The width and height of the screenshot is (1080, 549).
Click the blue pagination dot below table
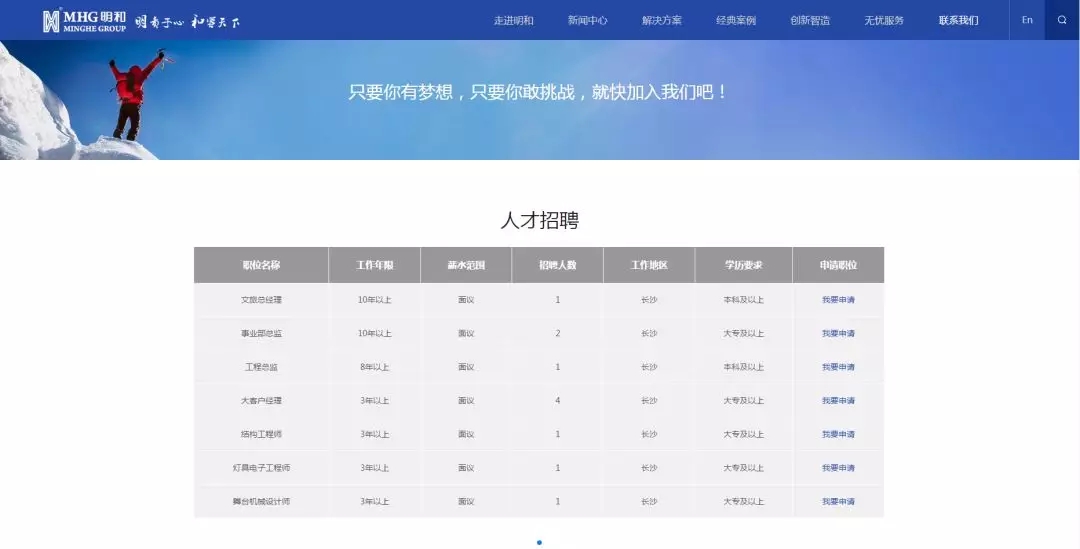coord(540,543)
